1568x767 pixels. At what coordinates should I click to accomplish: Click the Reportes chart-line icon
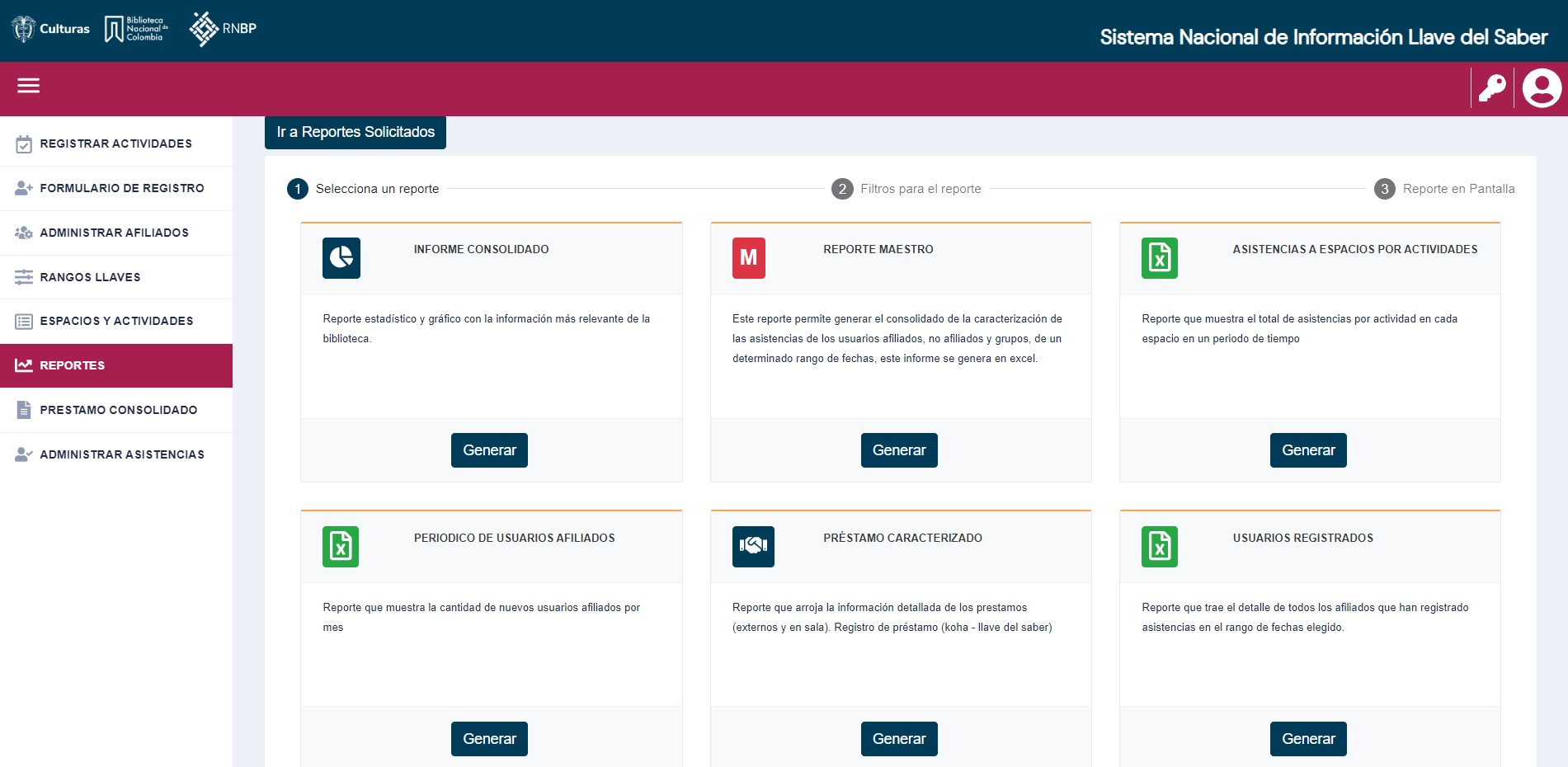coord(24,365)
